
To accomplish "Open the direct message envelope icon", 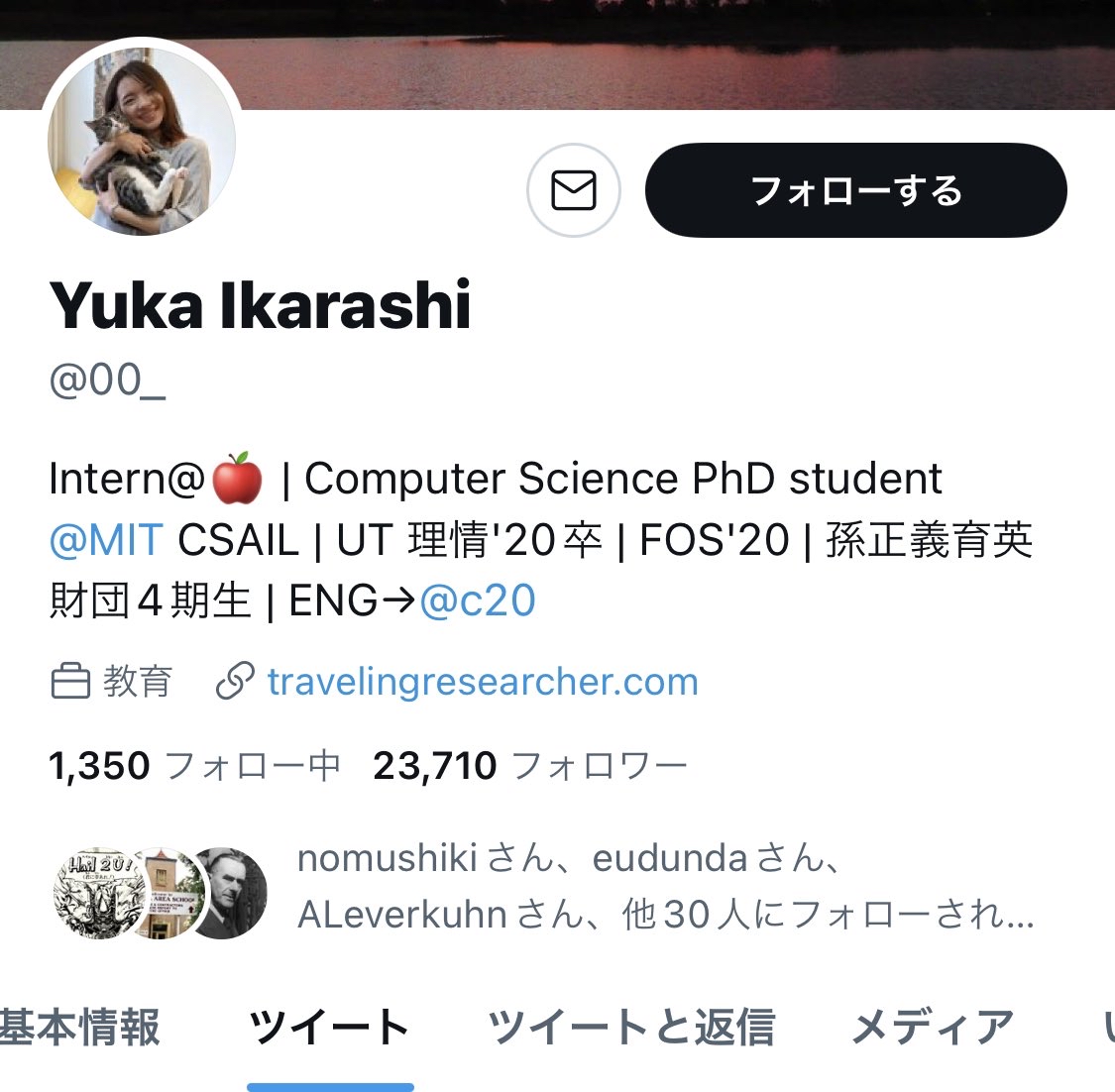I will [573, 190].
